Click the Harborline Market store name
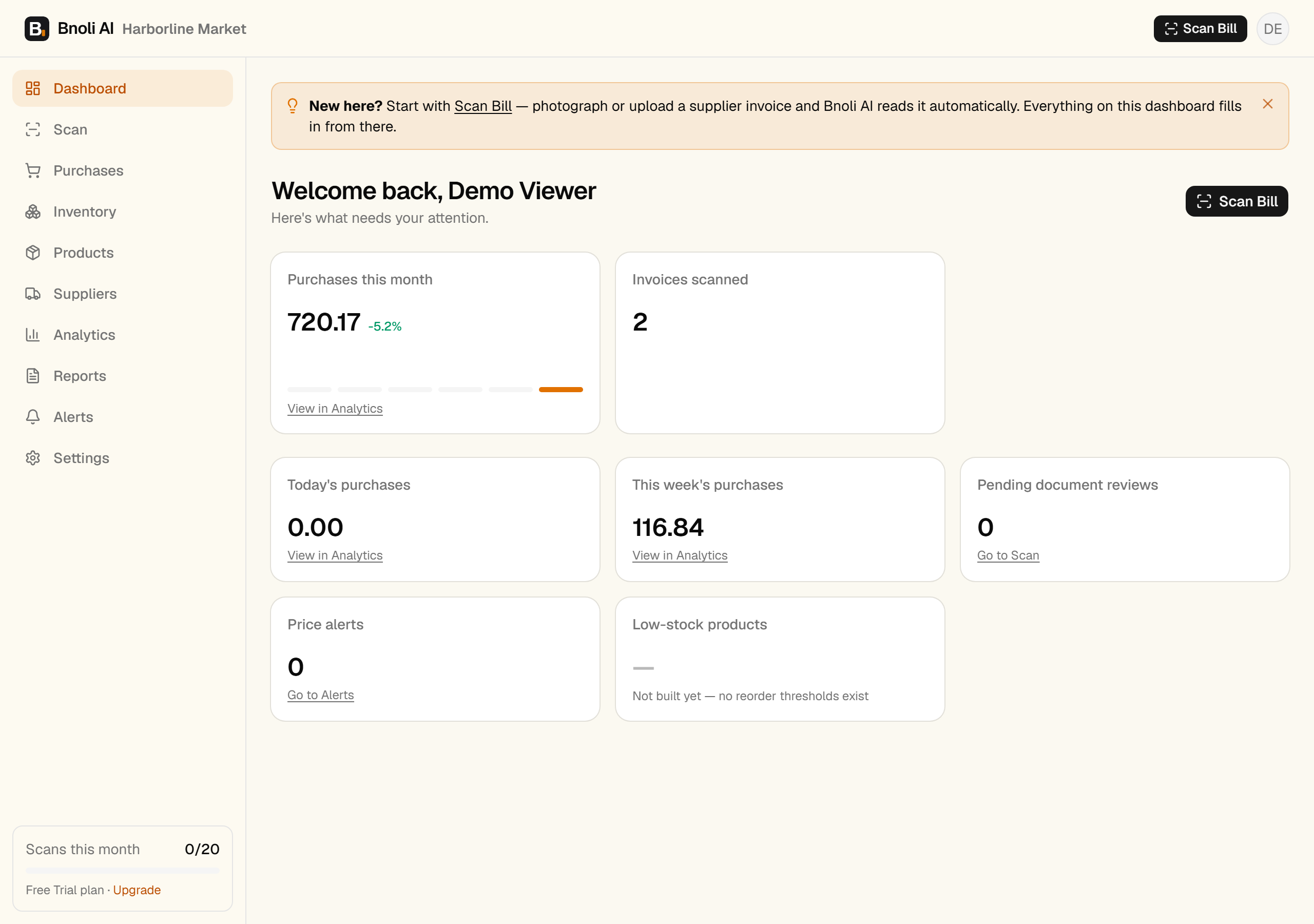1314x924 pixels. click(x=184, y=29)
